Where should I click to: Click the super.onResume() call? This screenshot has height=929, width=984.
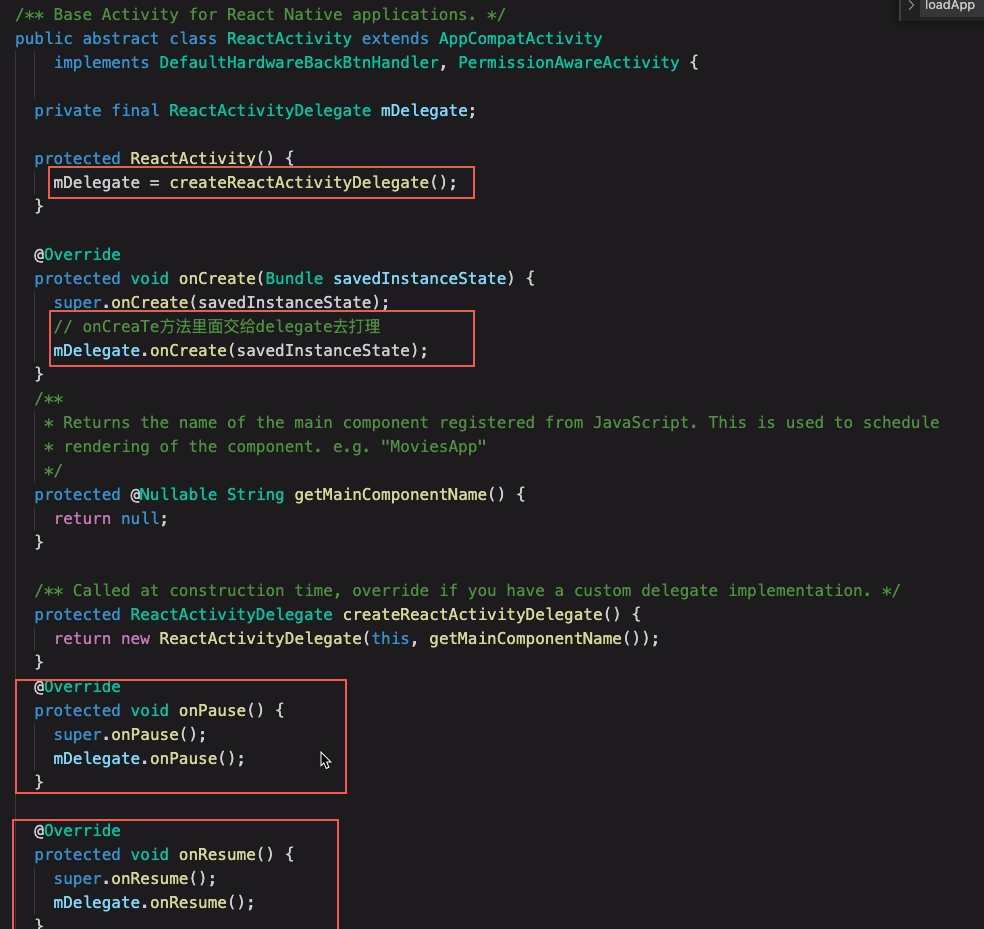(135, 879)
